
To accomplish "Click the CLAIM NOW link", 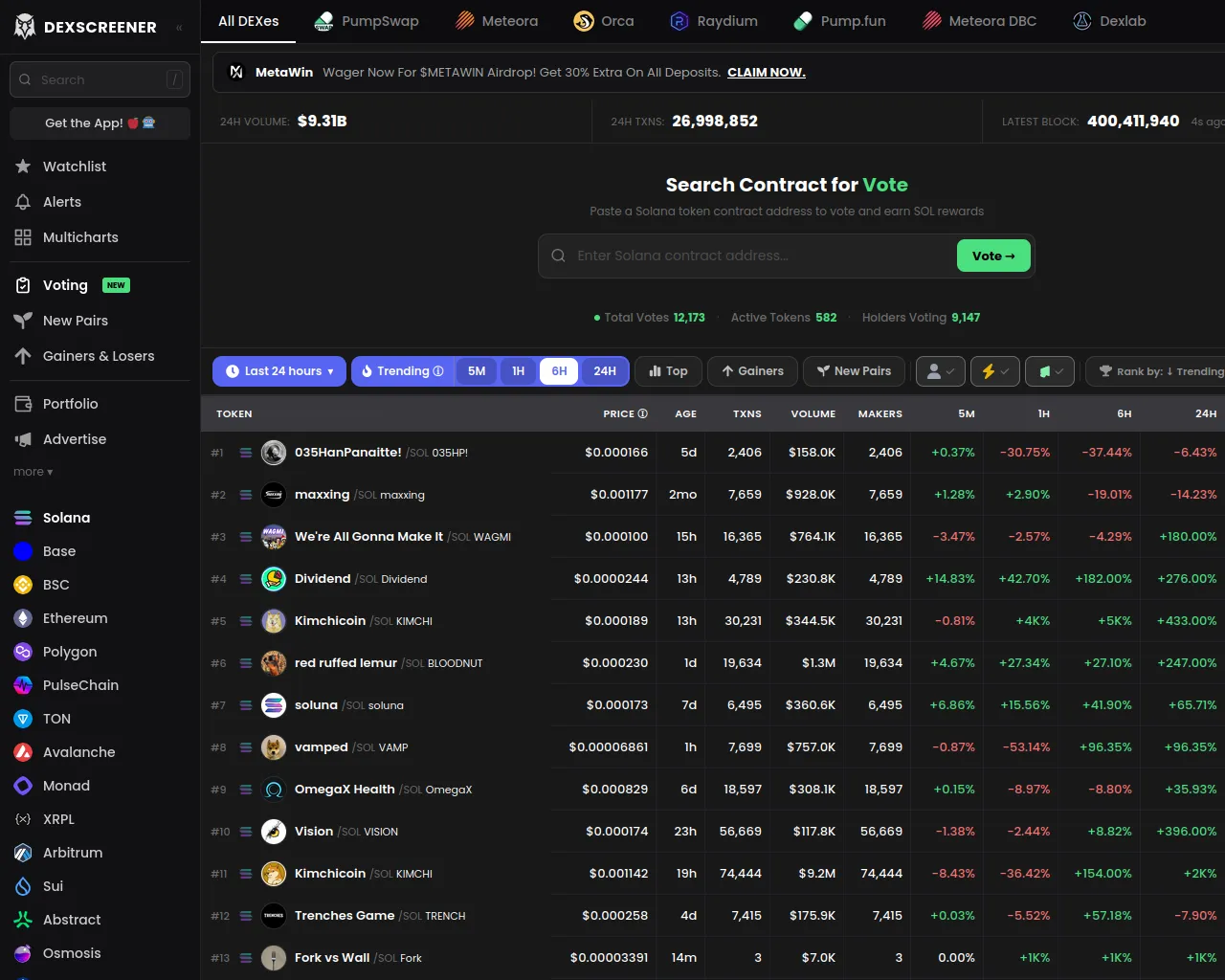I will [x=767, y=73].
